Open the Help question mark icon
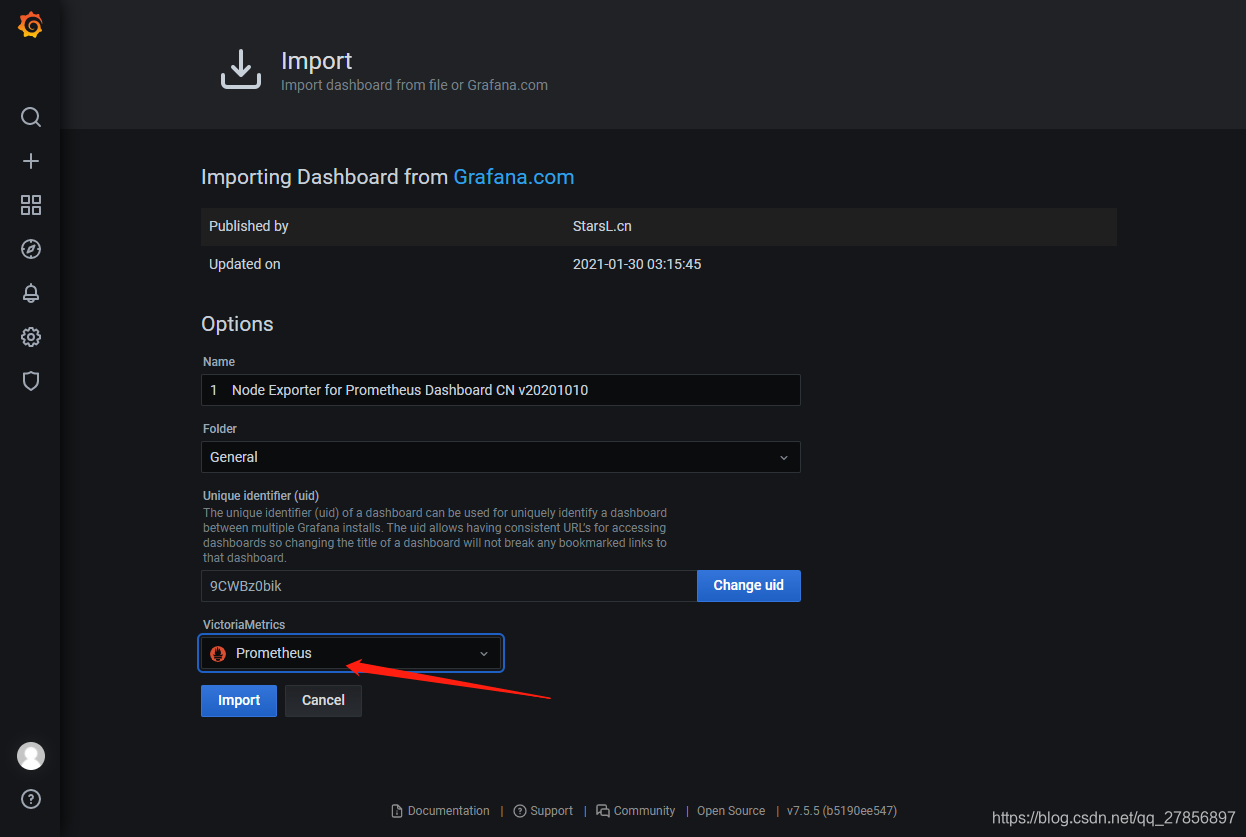Screen dimensions: 1246x837 point(31,799)
